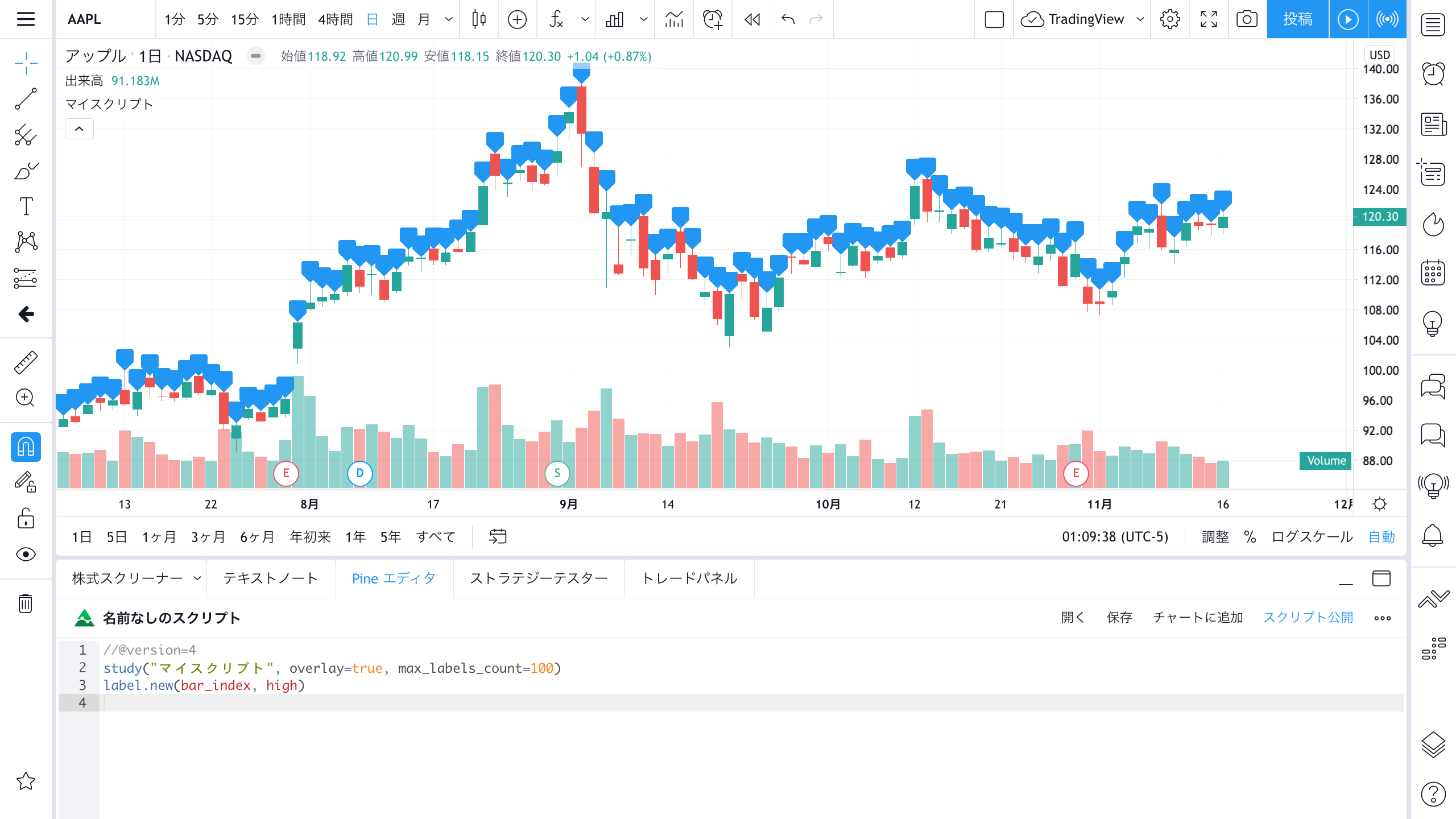The width and height of the screenshot is (1456, 819).
Task: Open the alarm clock alerts panel
Action: tap(1433, 73)
